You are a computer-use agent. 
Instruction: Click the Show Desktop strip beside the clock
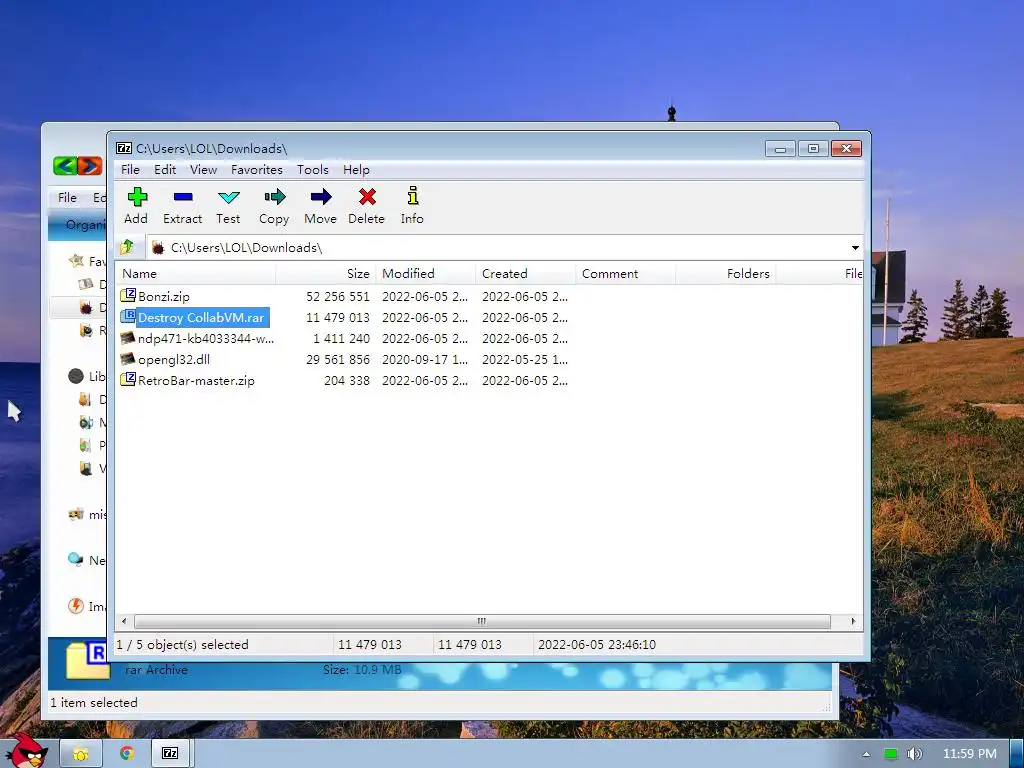(x=1017, y=754)
